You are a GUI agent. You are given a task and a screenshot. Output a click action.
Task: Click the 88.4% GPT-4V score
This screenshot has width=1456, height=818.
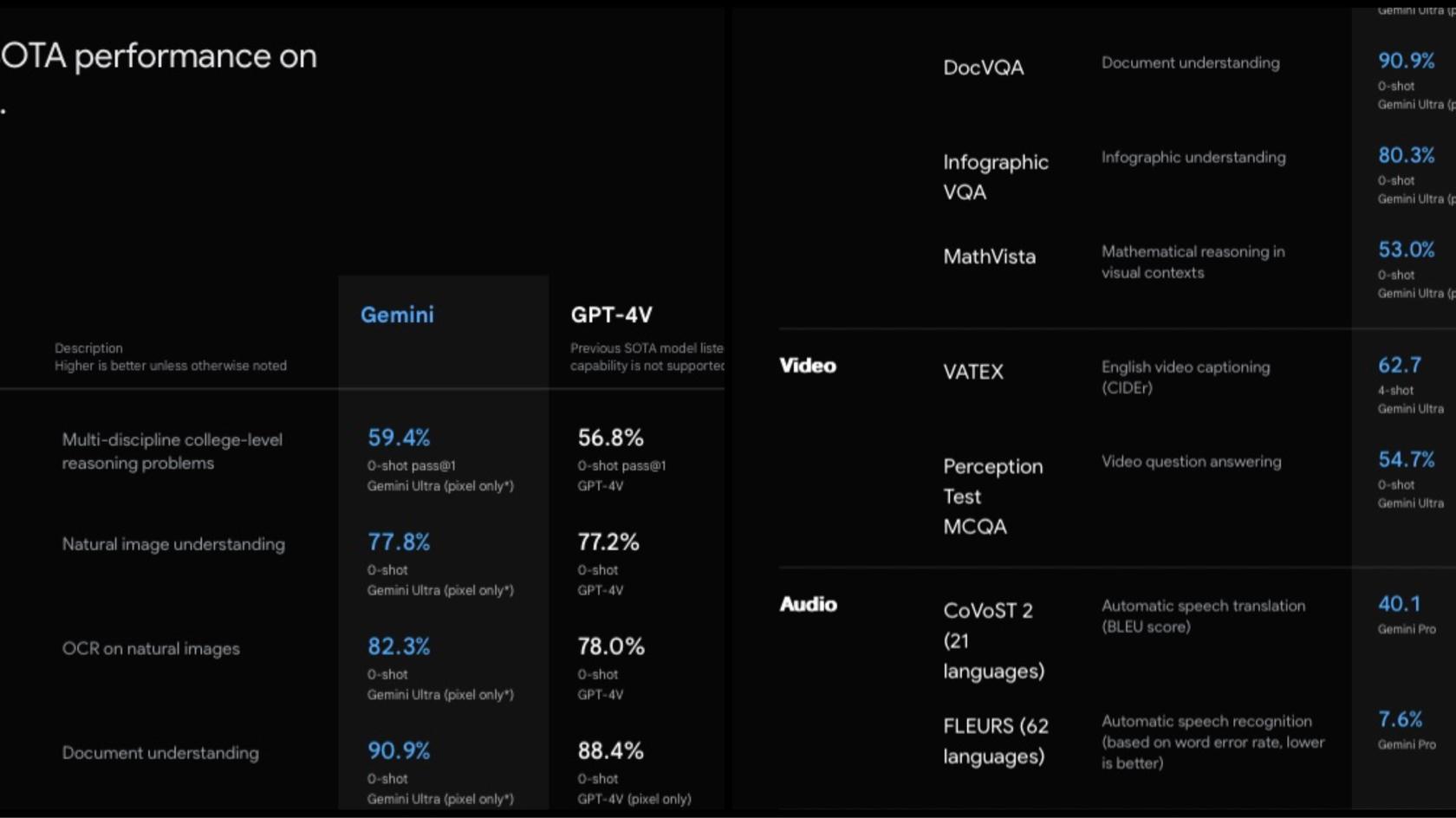pos(611,750)
